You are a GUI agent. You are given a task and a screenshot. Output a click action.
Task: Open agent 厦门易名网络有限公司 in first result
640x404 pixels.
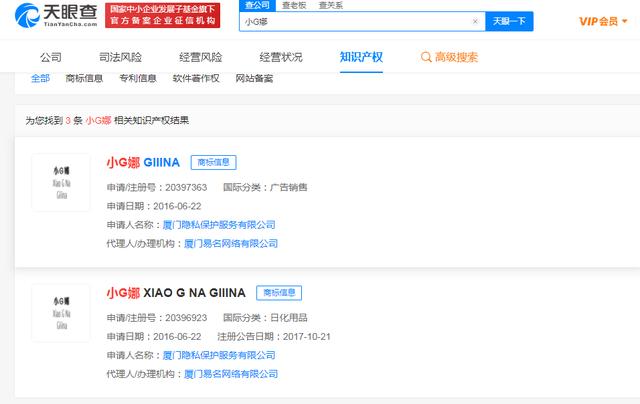click(231, 244)
